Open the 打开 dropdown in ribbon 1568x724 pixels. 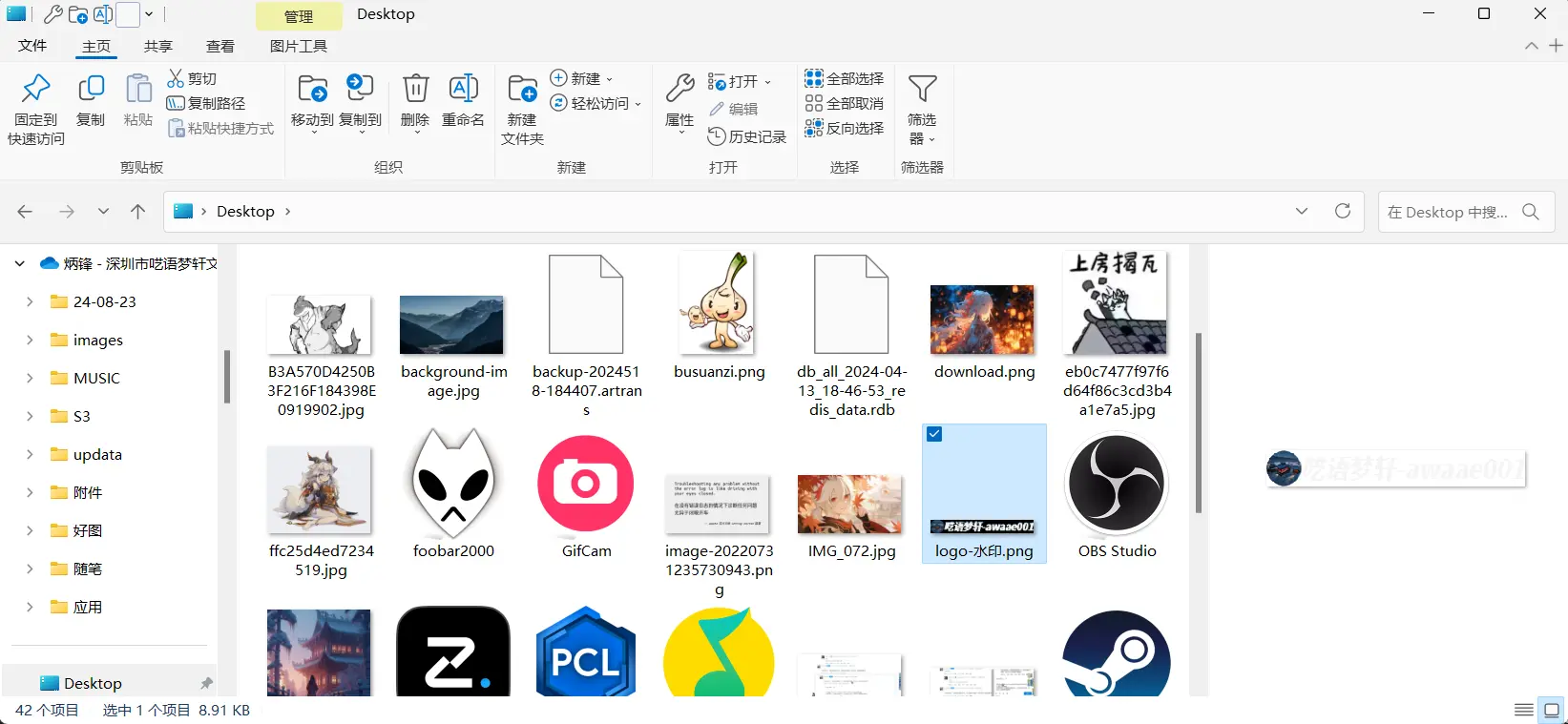coord(740,81)
